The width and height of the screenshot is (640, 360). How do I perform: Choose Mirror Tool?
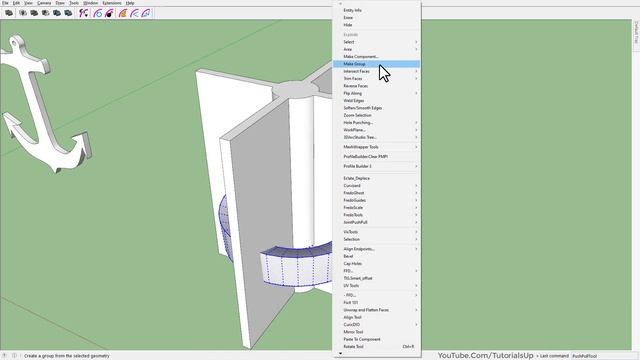click(x=376, y=332)
